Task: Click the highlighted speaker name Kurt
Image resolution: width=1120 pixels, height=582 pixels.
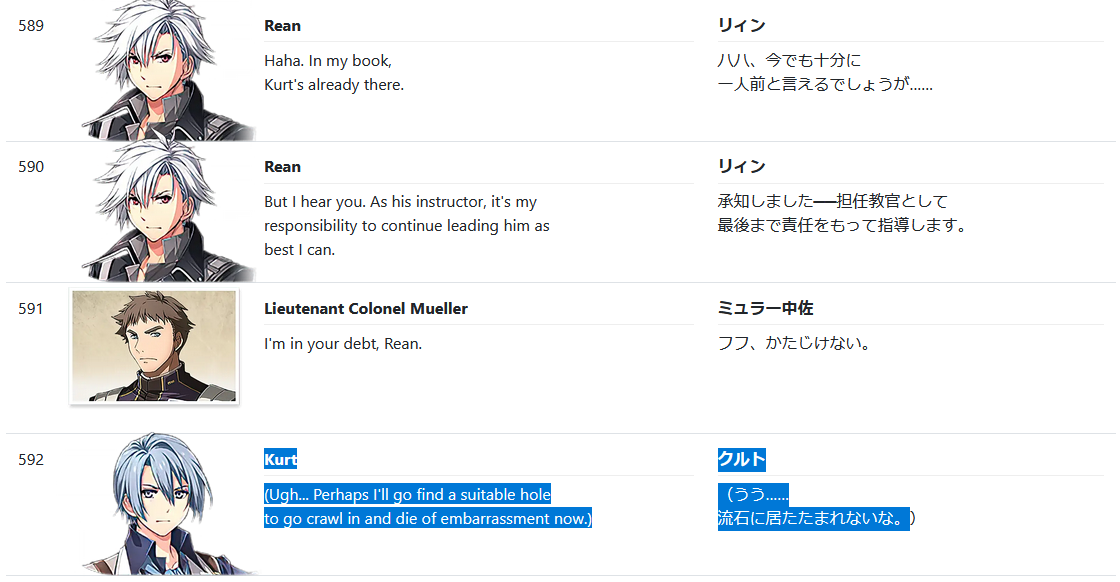Action: coord(280,459)
